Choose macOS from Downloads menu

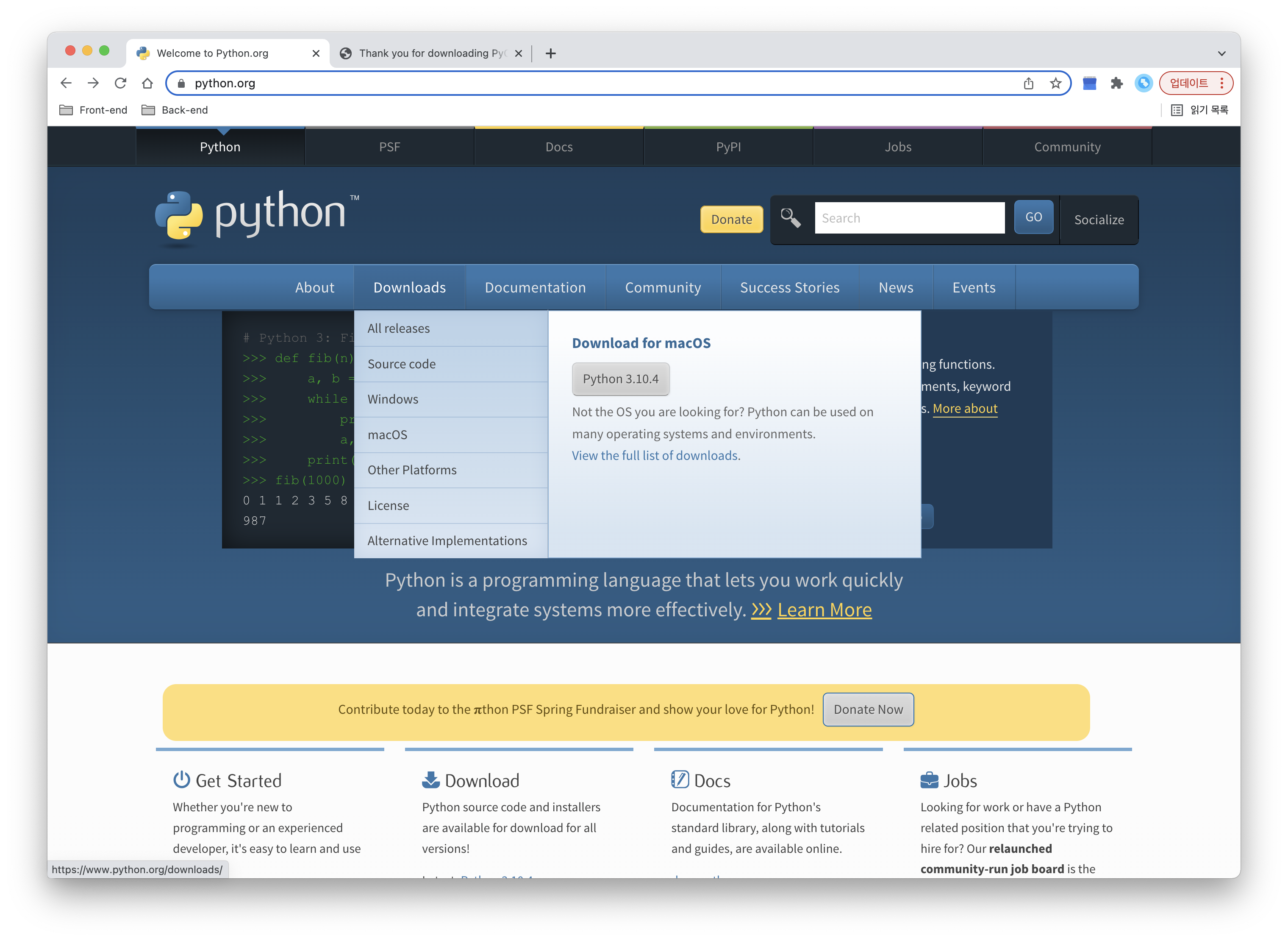pyautogui.click(x=451, y=434)
